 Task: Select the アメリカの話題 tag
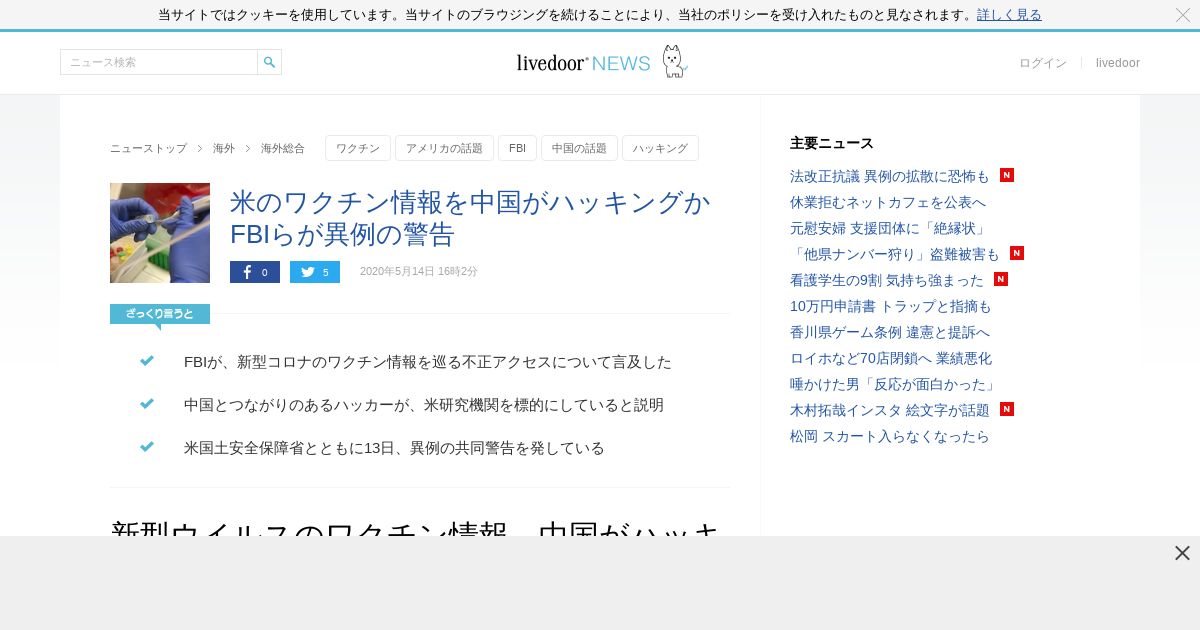coord(444,148)
